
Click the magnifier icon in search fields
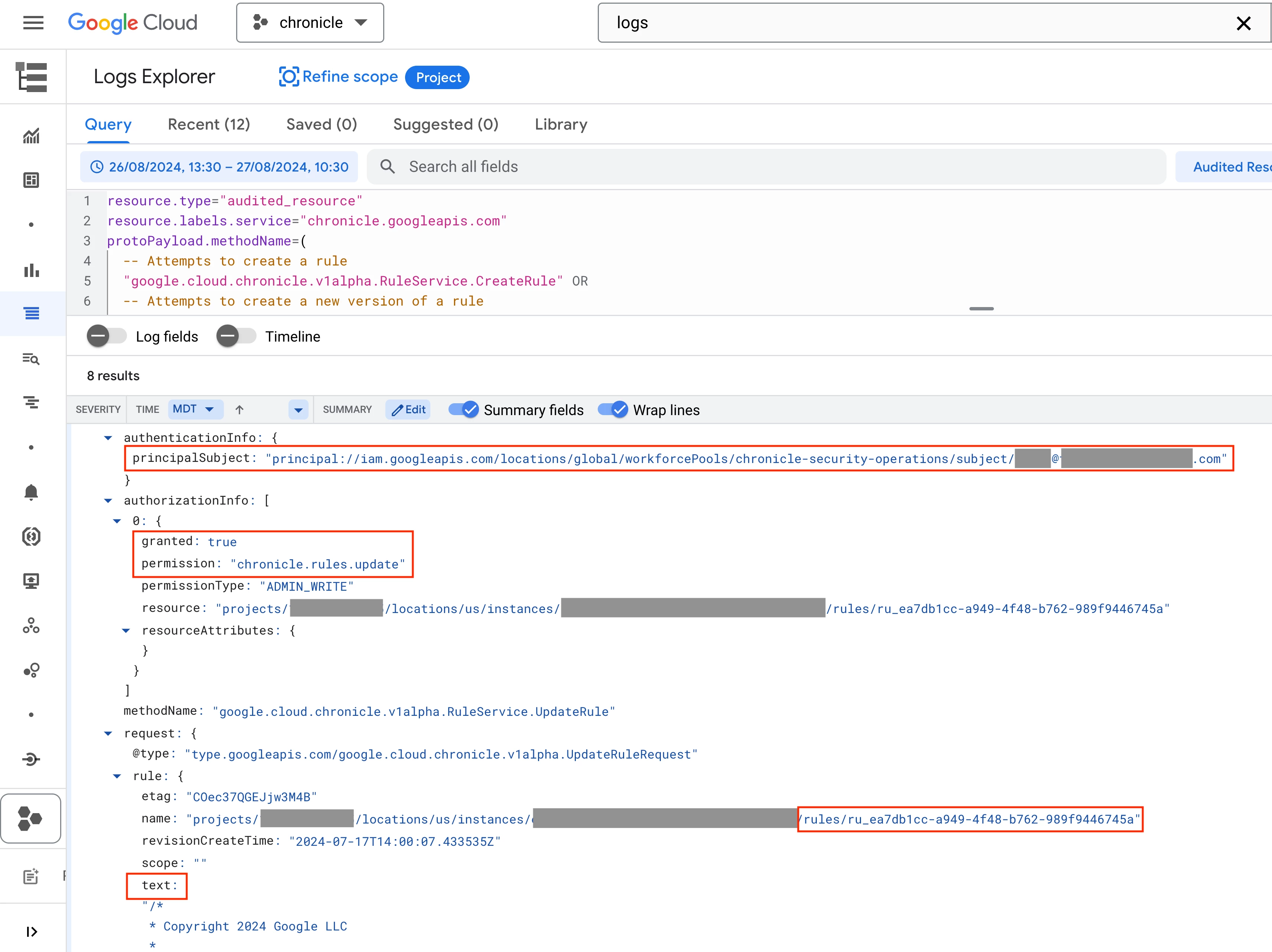pos(388,167)
